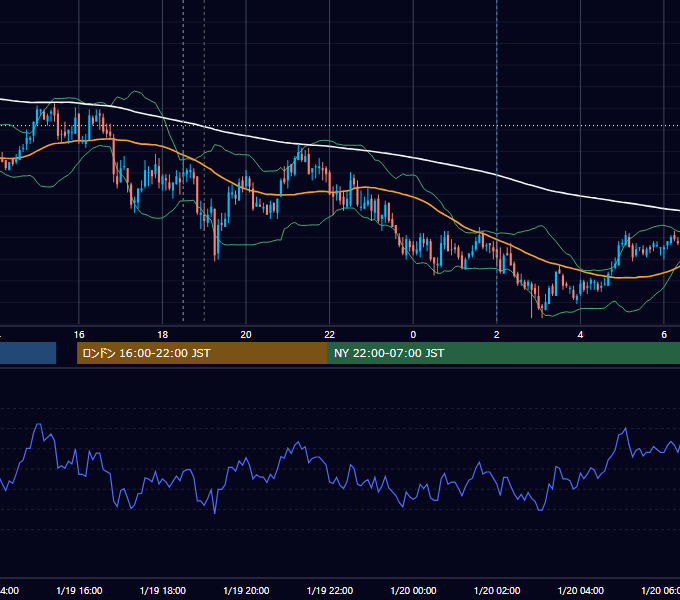The width and height of the screenshot is (680, 600).
Task: Click the 22 hour axis label
Action: click(330, 335)
